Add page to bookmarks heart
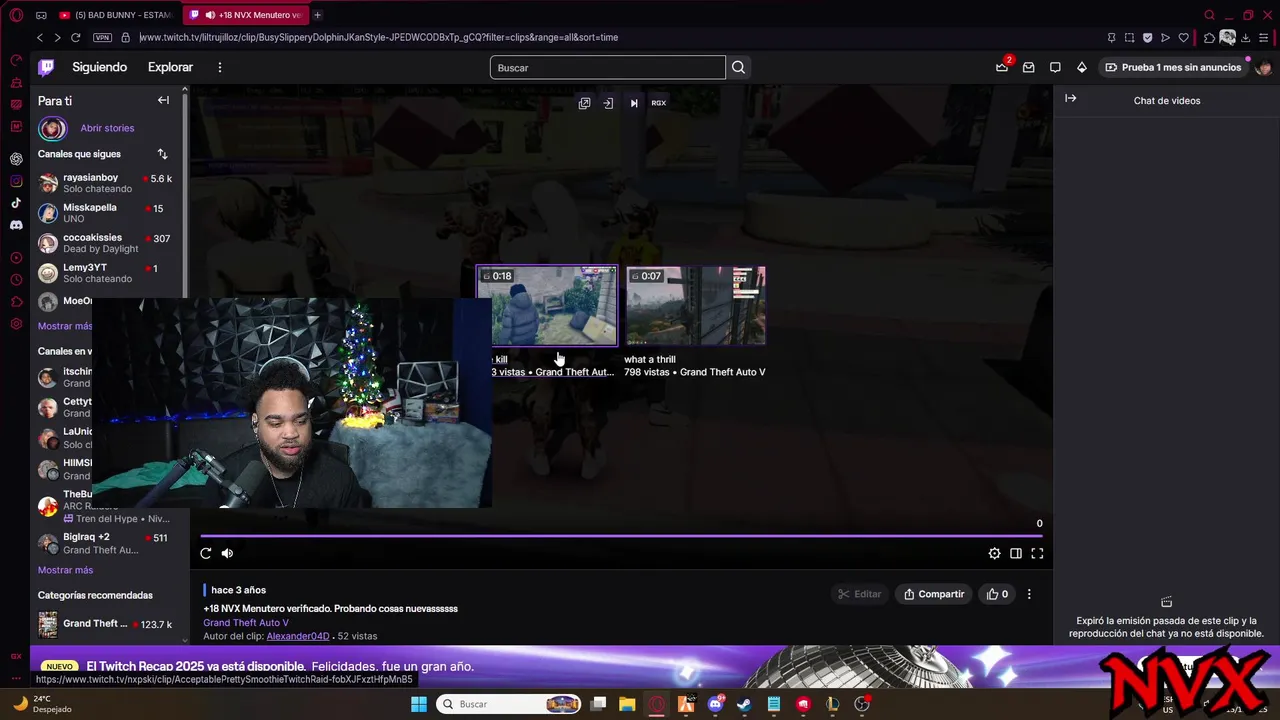Screen dimensions: 1280x720 click(x=1183, y=37)
